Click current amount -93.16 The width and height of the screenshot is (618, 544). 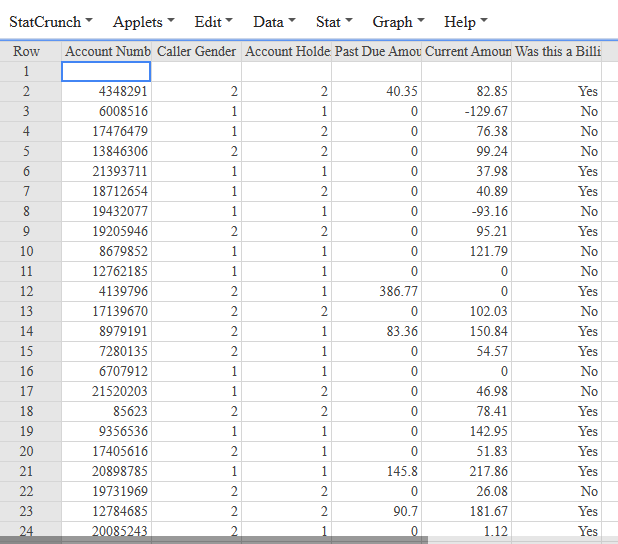(467, 212)
